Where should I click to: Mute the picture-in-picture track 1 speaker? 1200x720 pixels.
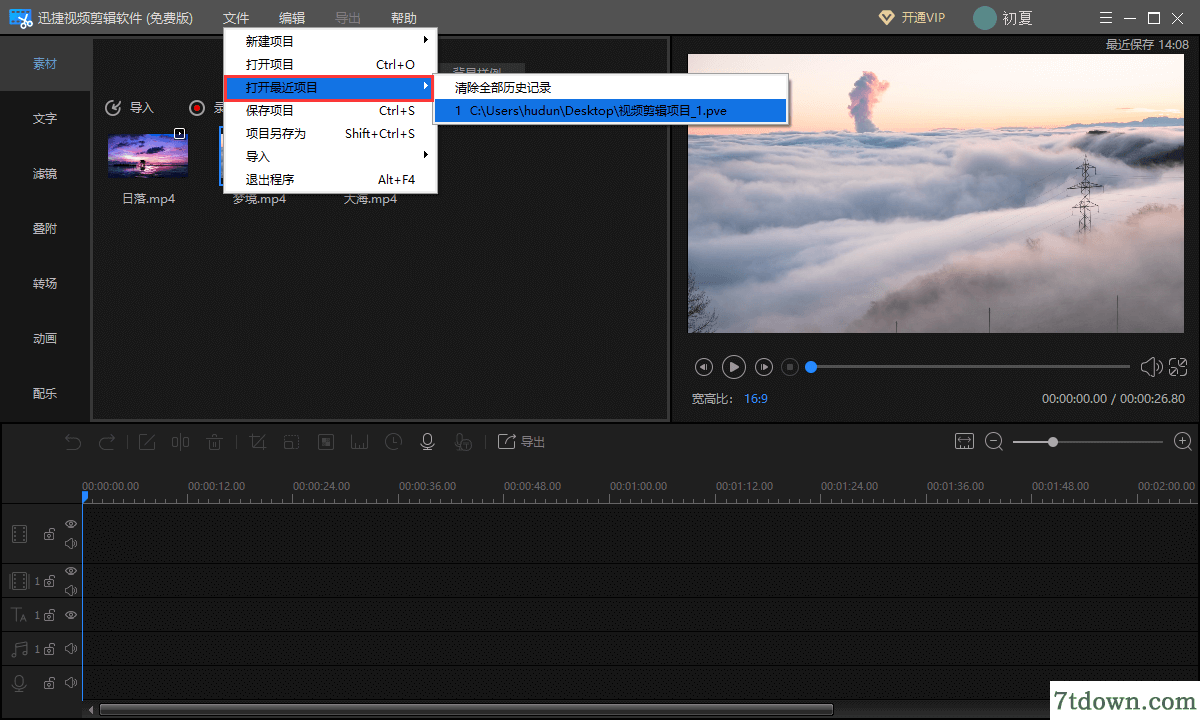point(71,590)
